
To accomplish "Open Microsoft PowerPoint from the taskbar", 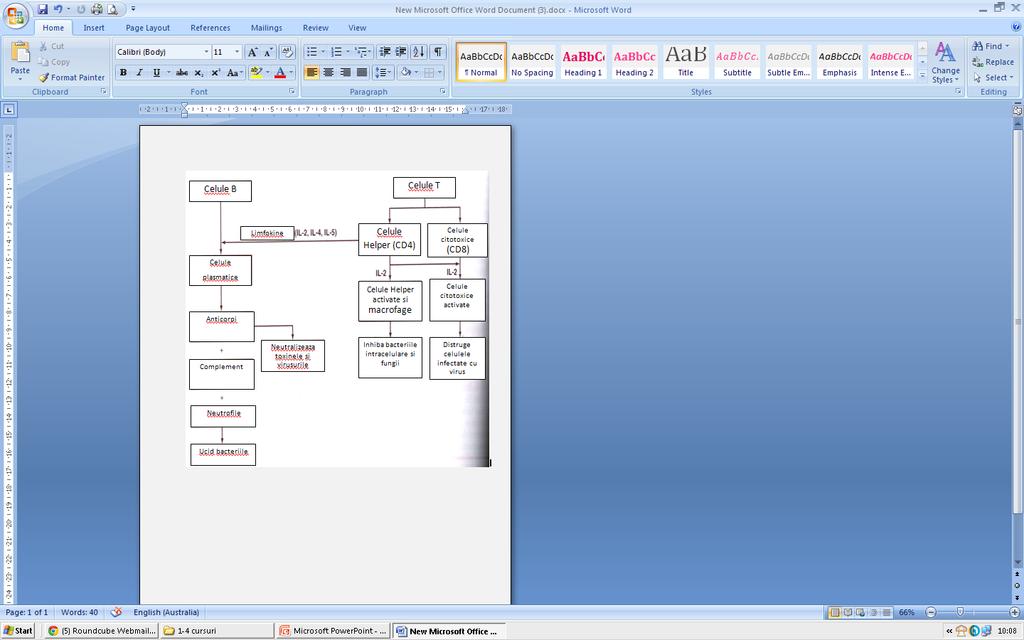I will [333, 631].
